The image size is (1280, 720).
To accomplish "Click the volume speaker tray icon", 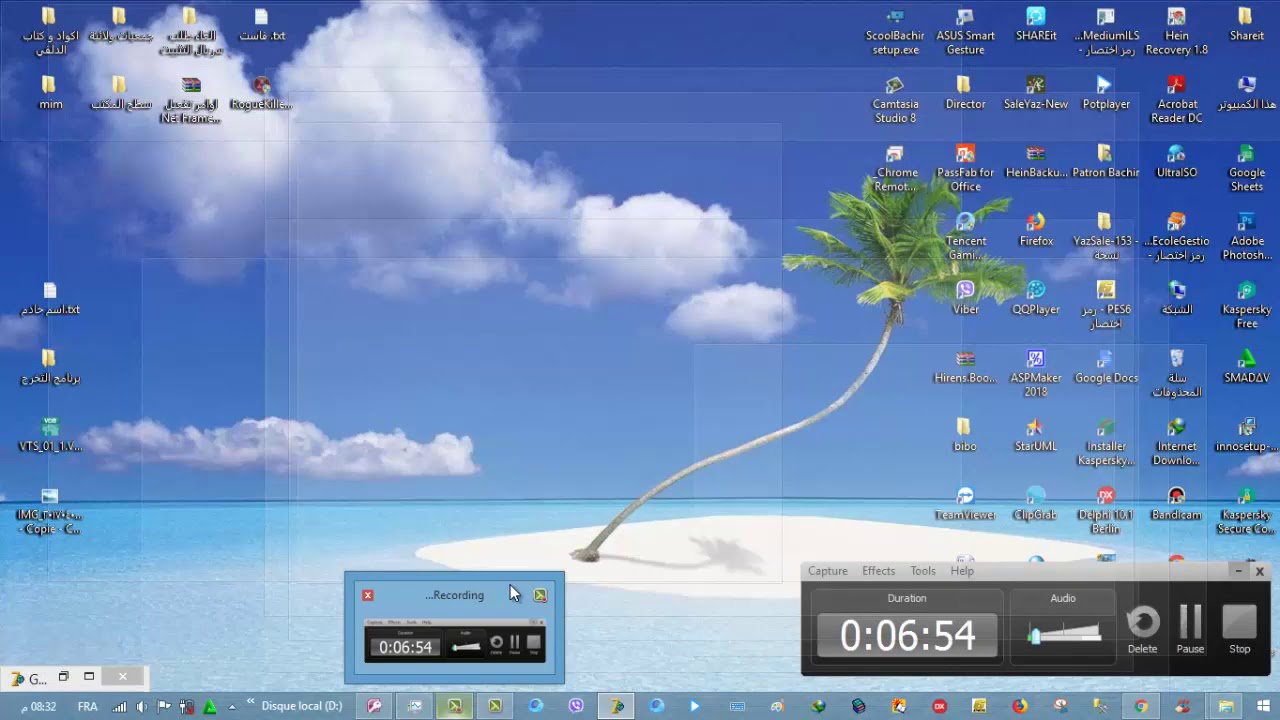I will [x=141, y=706].
